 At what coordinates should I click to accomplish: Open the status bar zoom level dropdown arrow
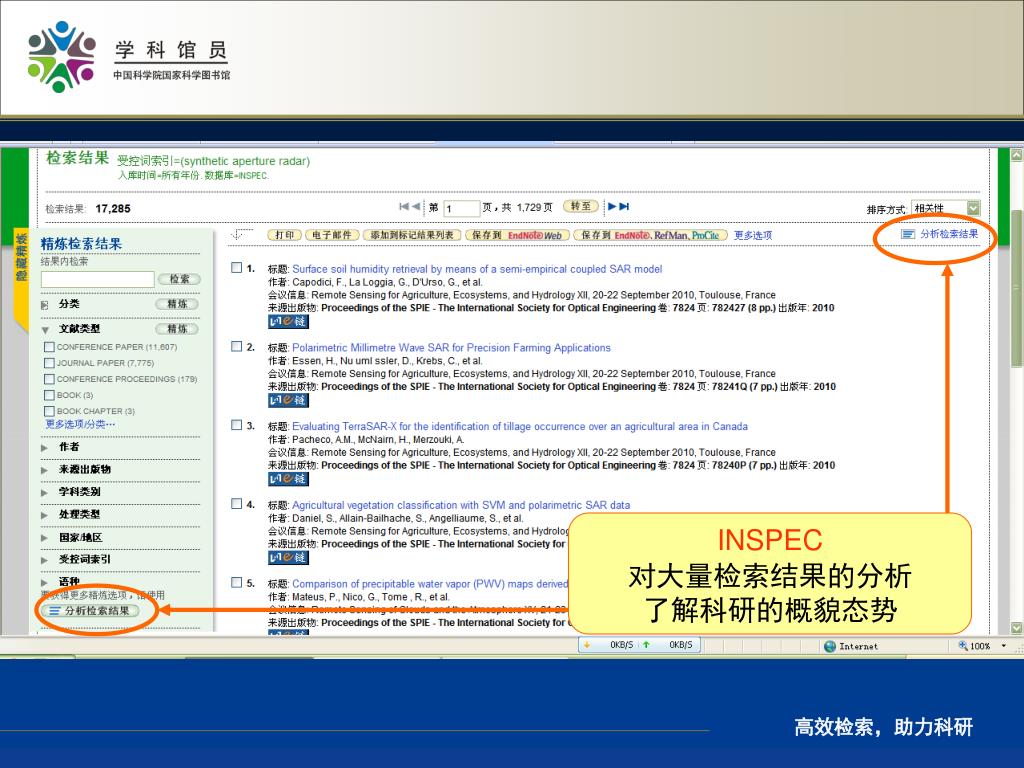(1004, 646)
